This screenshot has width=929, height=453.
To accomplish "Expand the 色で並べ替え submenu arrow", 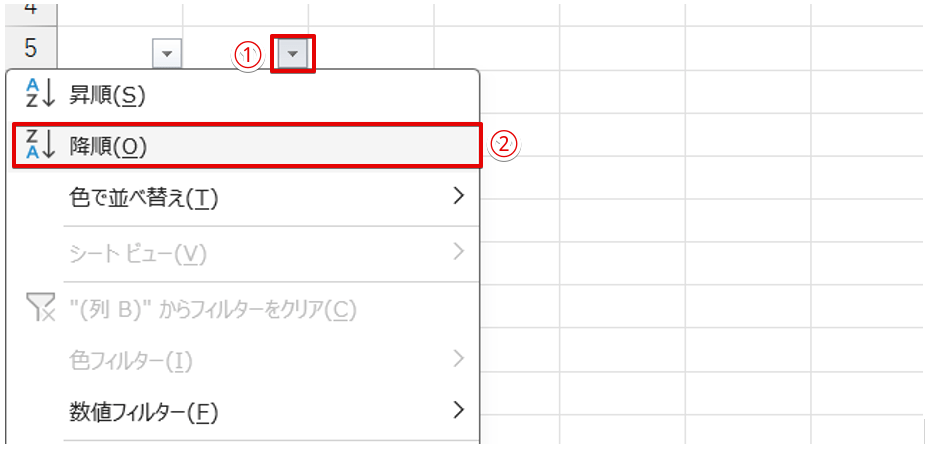I will click(458, 197).
